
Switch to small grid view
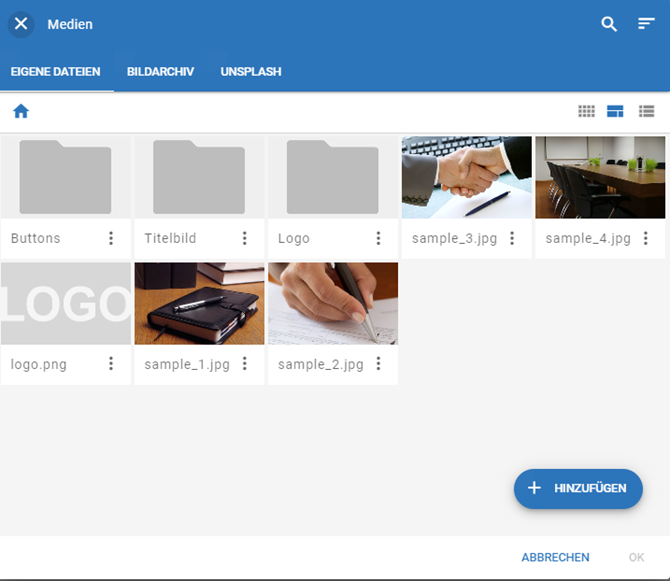pyautogui.click(x=587, y=111)
